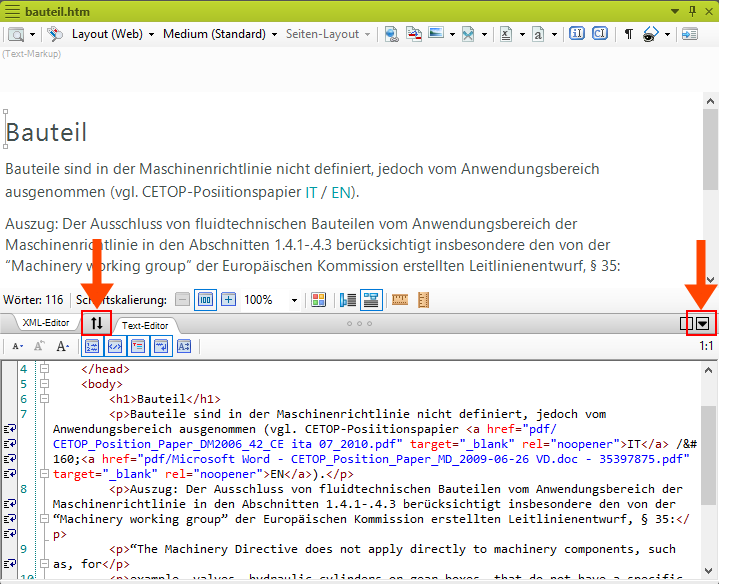Expand the 100% zoom combo box
The width and height of the screenshot is (741, 584).
(x=294, y=300)
